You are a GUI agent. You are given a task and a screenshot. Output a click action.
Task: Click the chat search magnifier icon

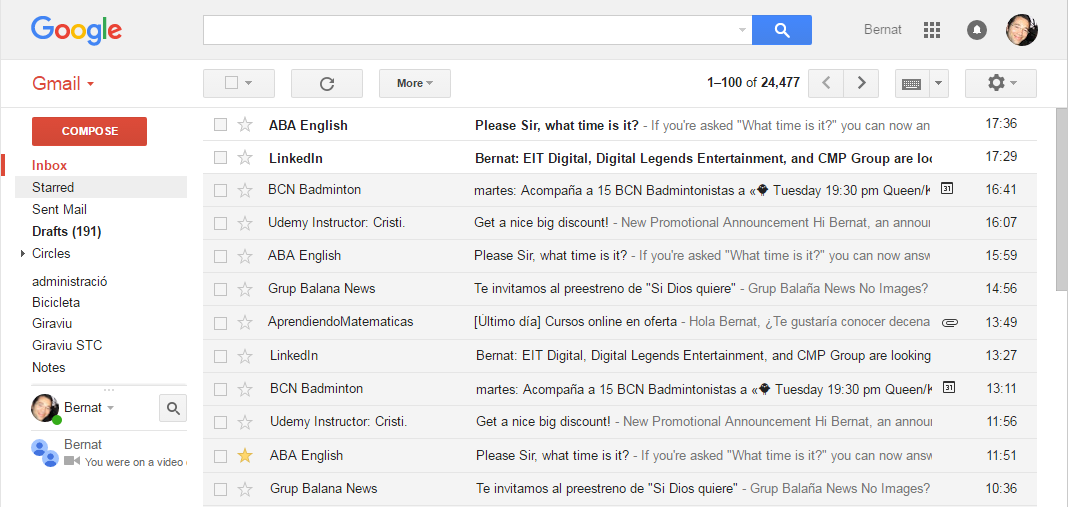click(x=173, y=408)
